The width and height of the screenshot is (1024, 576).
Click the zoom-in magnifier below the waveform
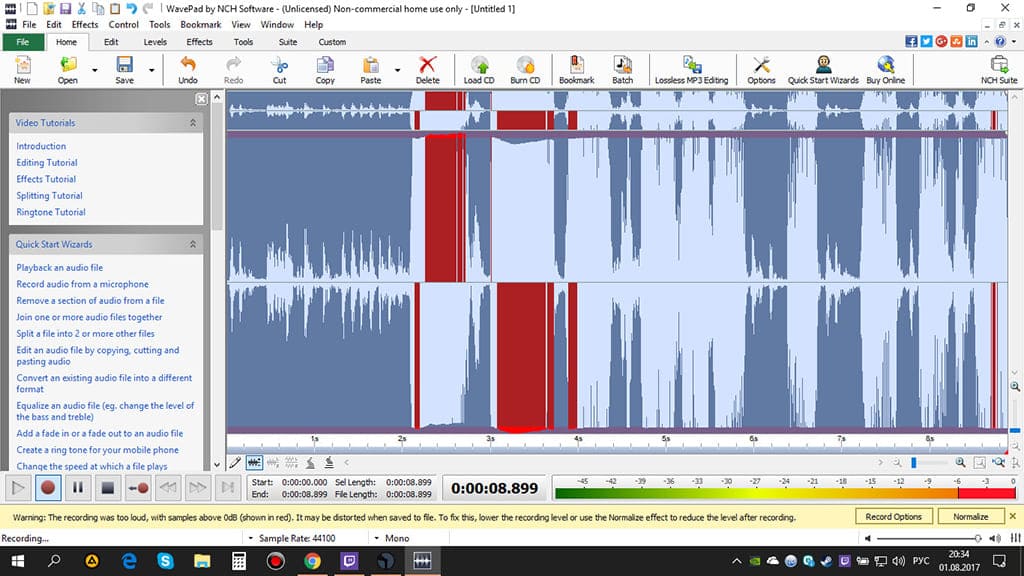click(x=960, y=462)
